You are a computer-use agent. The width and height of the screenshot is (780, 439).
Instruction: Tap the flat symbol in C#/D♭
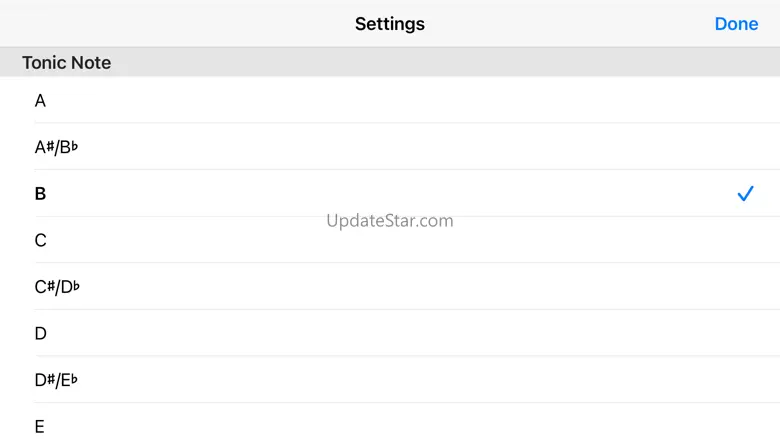pos(76,285)
